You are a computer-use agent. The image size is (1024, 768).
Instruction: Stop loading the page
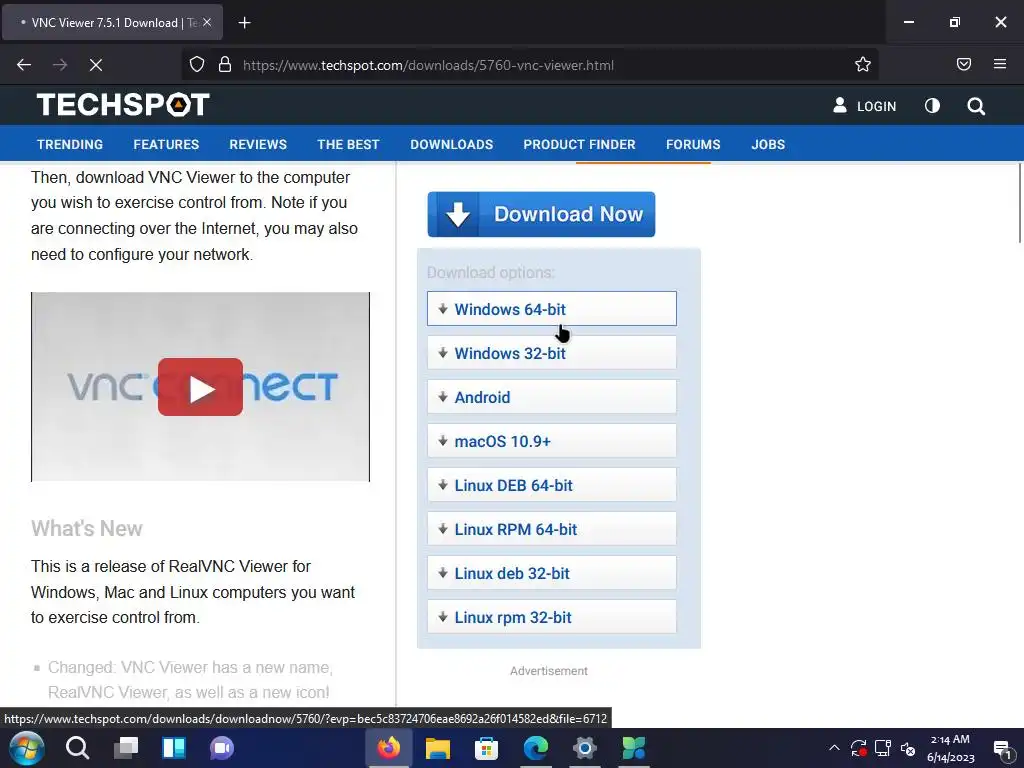click(x=95, y=65)
